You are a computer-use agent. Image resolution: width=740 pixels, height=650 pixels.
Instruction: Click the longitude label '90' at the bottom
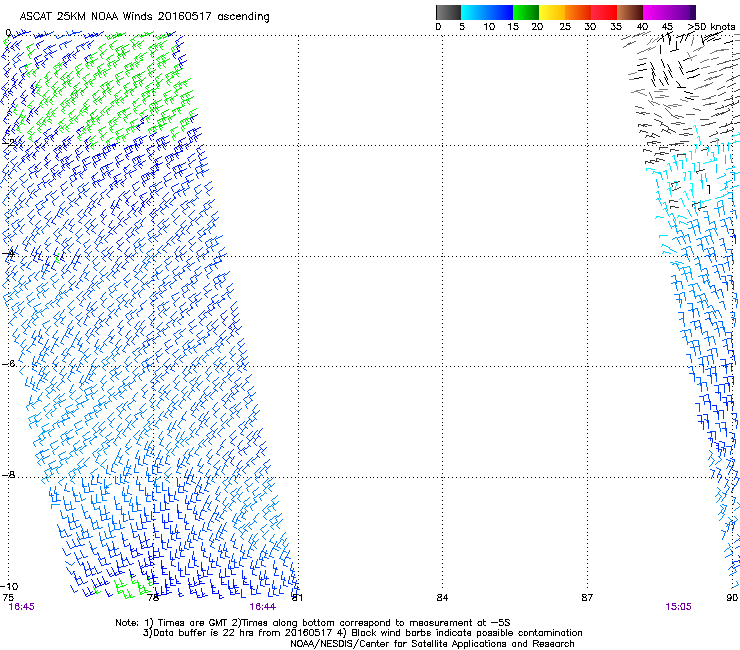click(x=732, y=598)
